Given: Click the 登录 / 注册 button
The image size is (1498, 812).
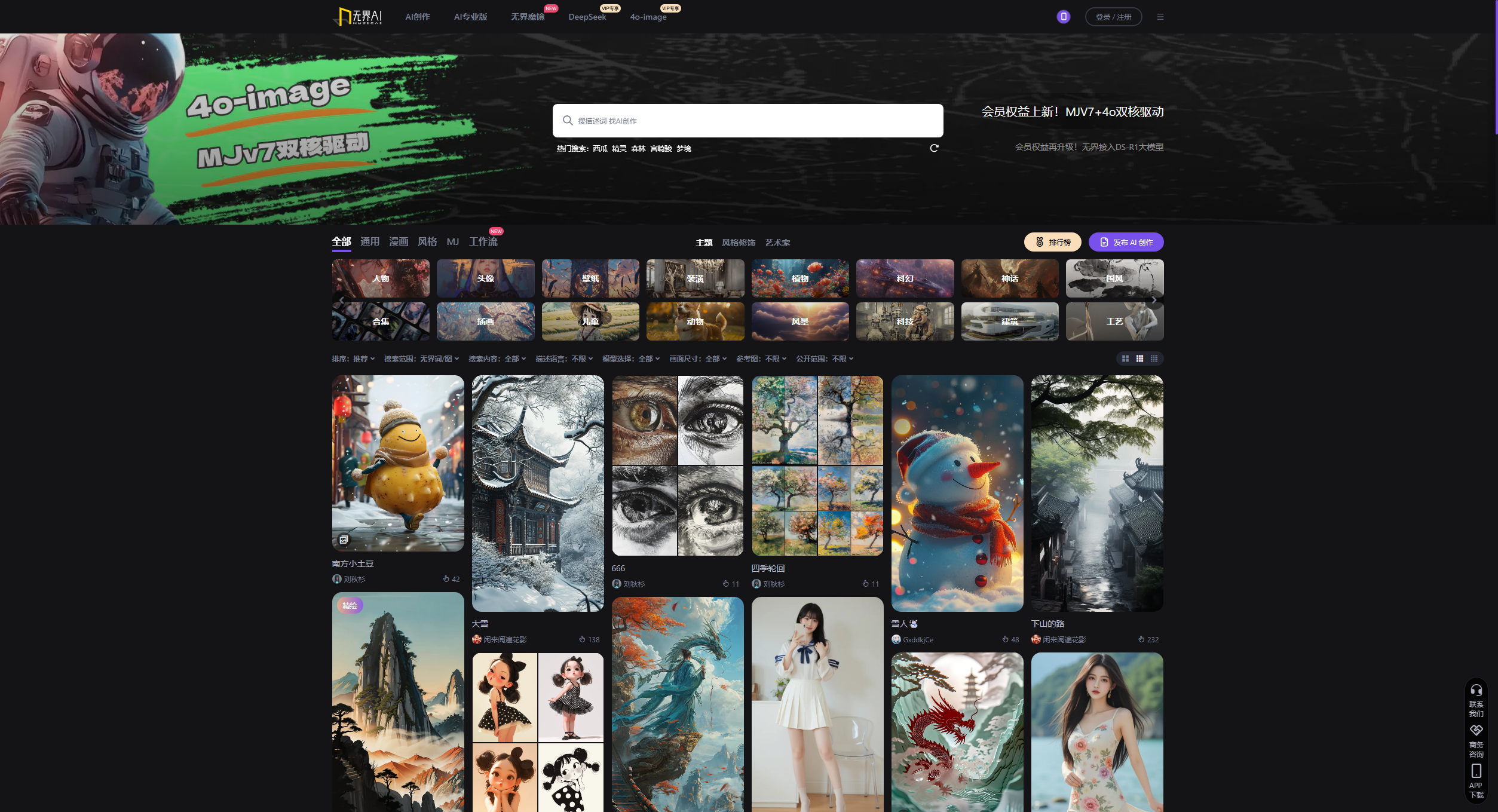Looking at the screenshot, I should [x=1113, y=17].
